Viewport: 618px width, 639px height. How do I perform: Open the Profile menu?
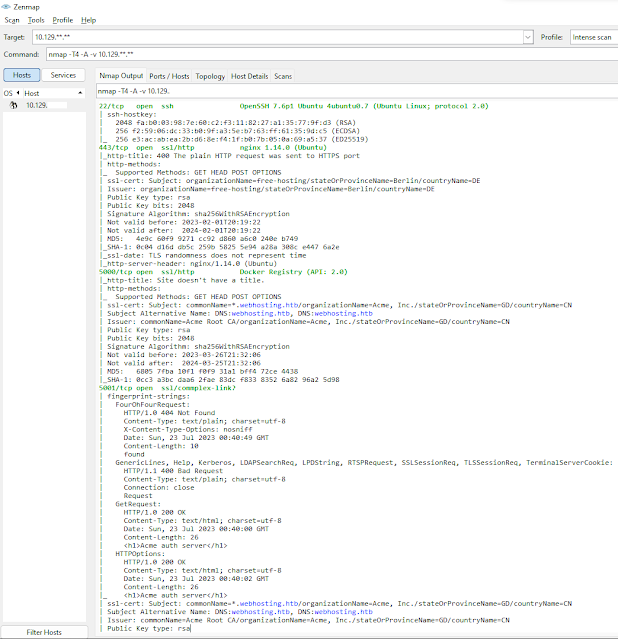(x=63, y=20)
